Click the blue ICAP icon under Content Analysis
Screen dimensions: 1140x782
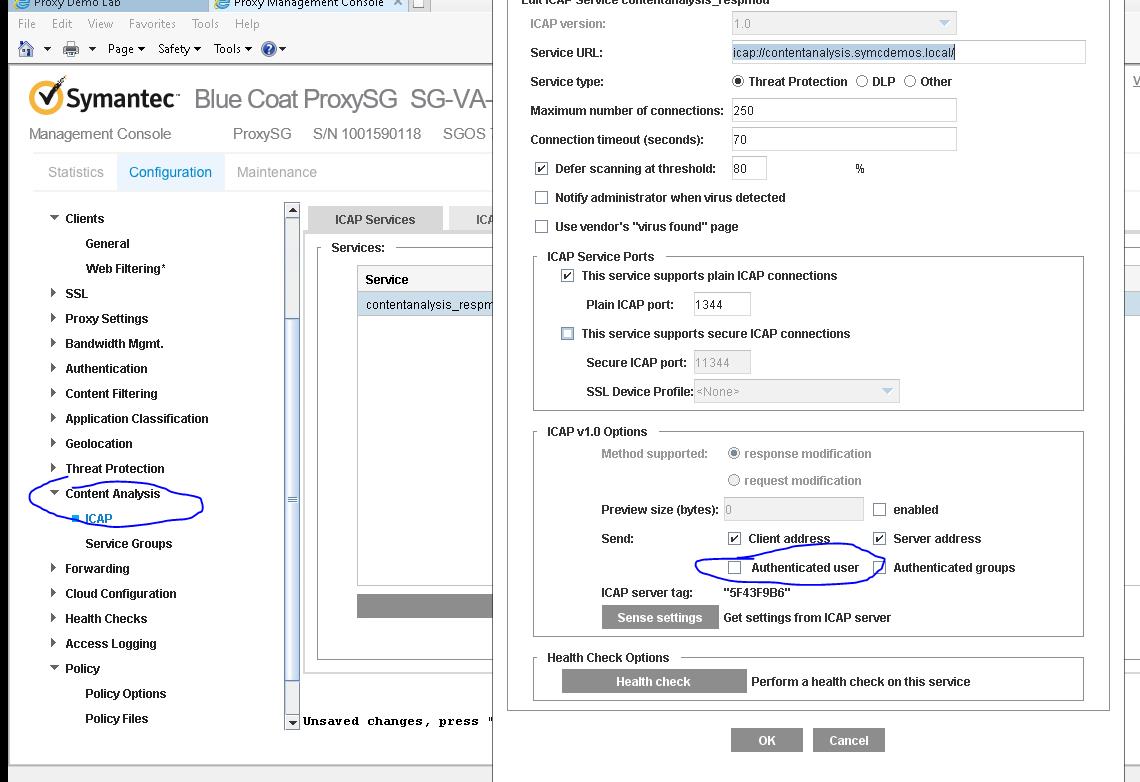point(77,518)
